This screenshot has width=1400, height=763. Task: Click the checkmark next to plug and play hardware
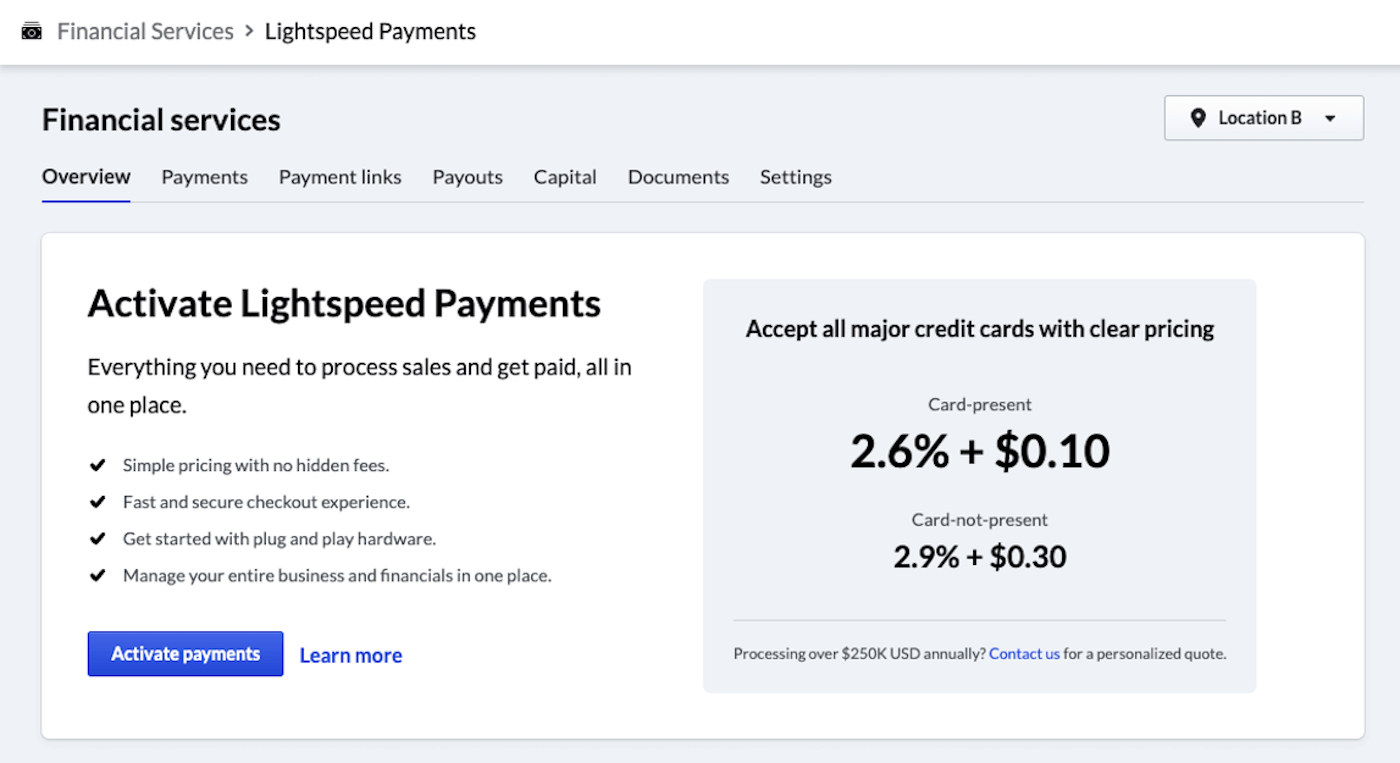coord(97,538)
